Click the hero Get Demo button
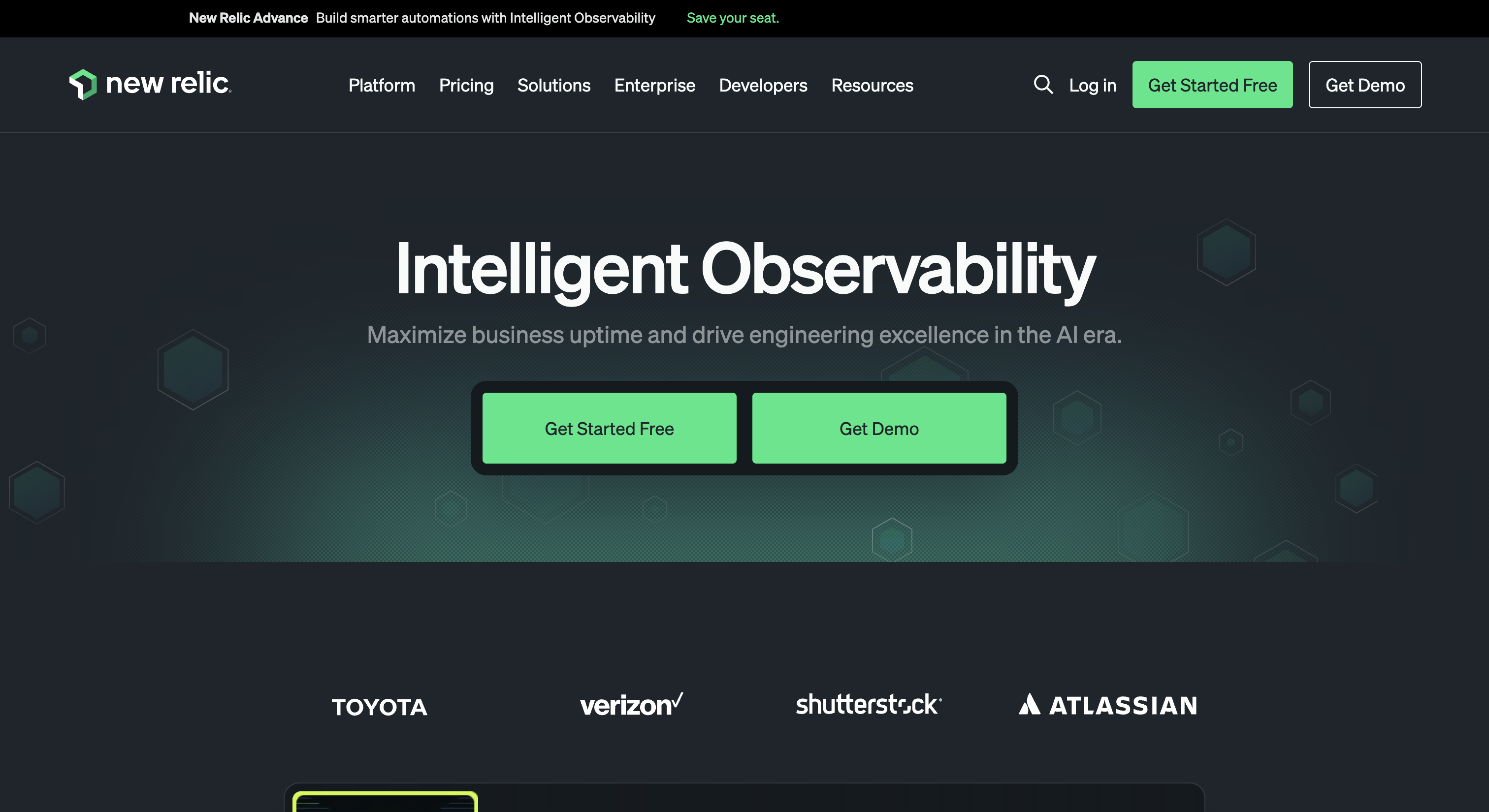This screenshot has width=1489, height=812. (878, 428)
